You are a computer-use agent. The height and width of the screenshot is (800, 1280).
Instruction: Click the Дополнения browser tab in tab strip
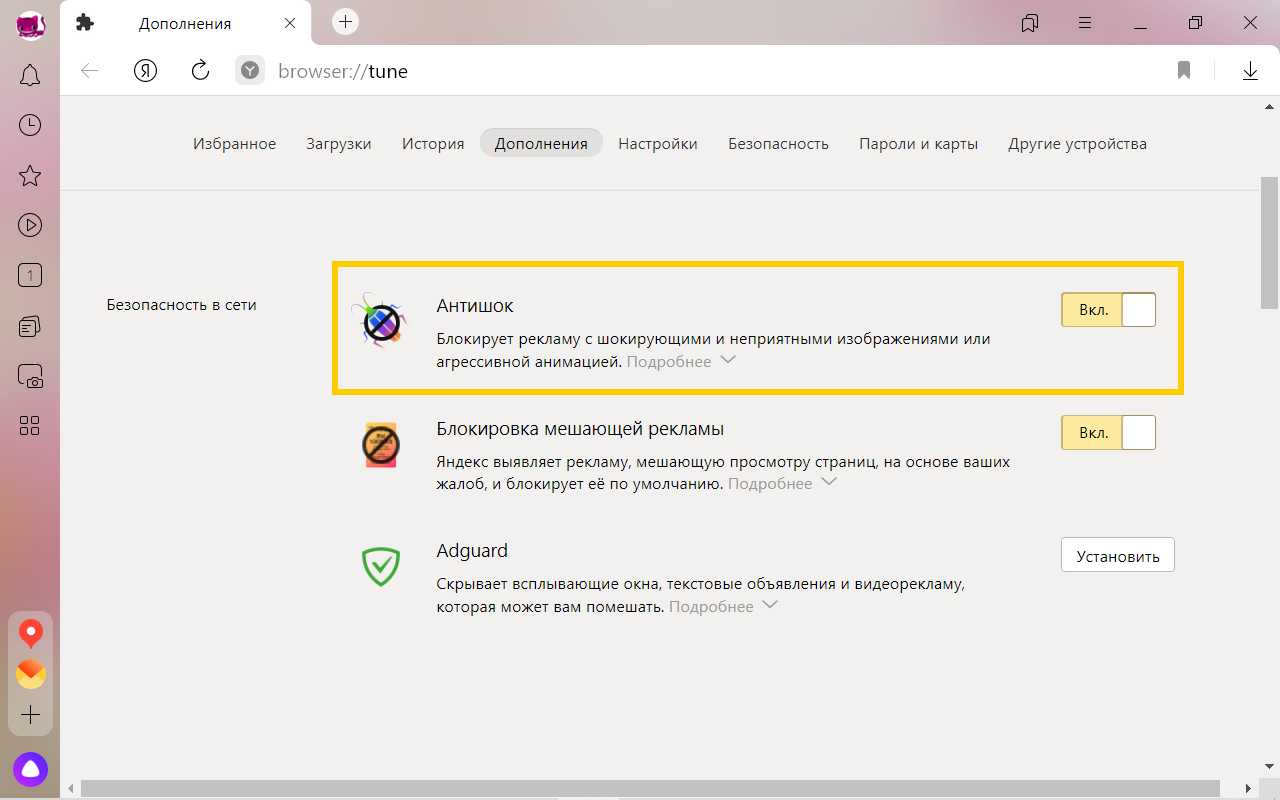click(x=185, y=23)
